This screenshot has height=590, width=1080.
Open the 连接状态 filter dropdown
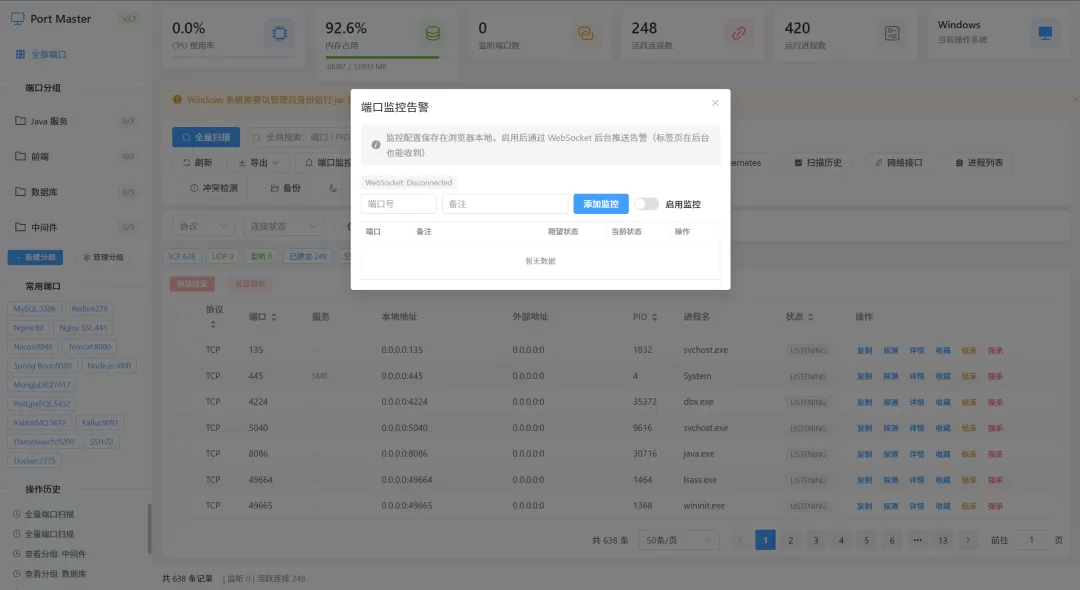282,226
